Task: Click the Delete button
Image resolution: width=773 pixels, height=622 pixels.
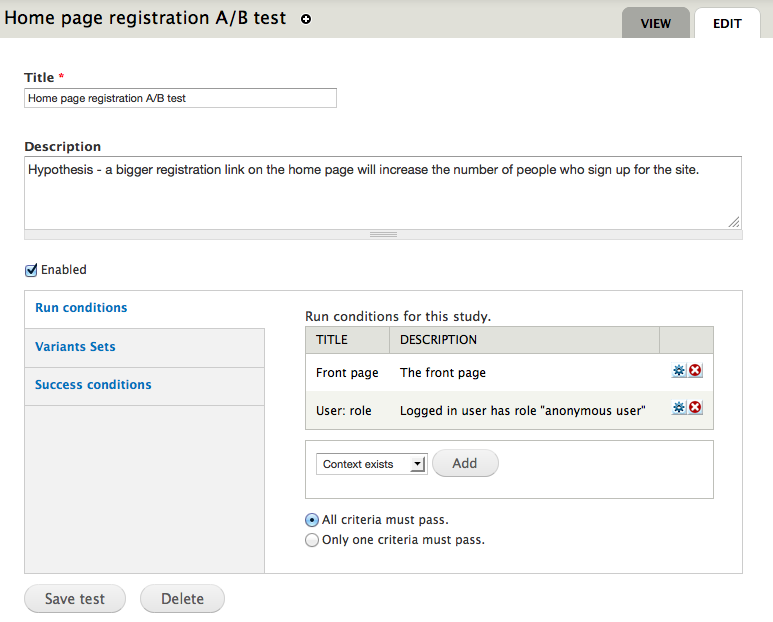Action: click(x=182, y=599)
